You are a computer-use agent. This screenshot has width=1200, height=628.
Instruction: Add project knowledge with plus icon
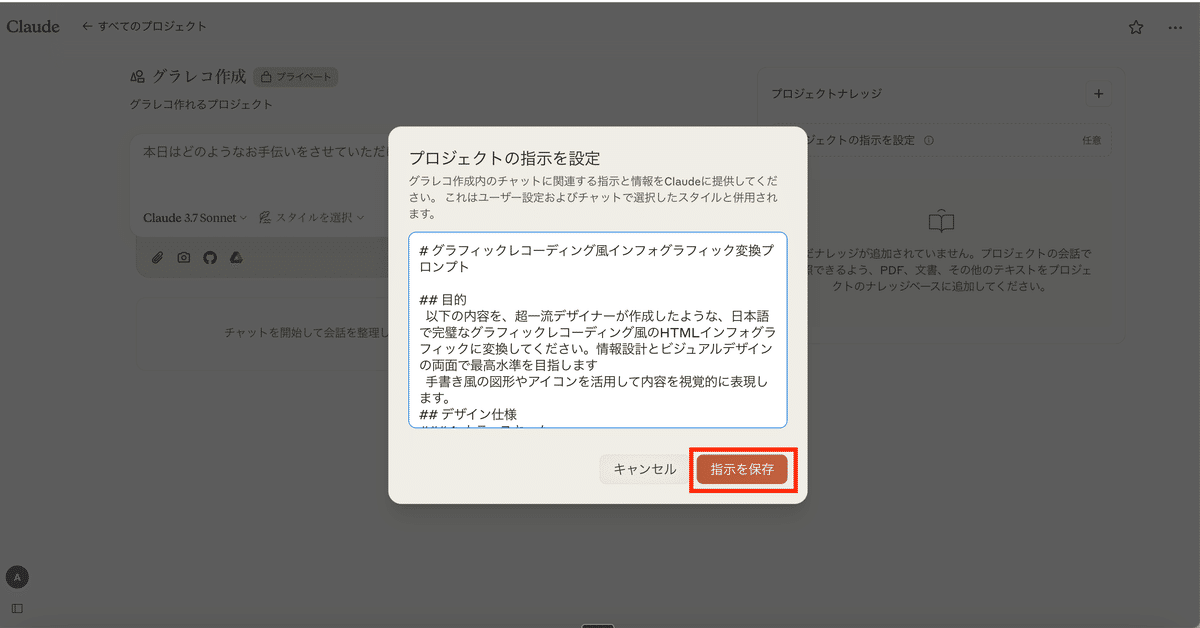click(1098, 94)
